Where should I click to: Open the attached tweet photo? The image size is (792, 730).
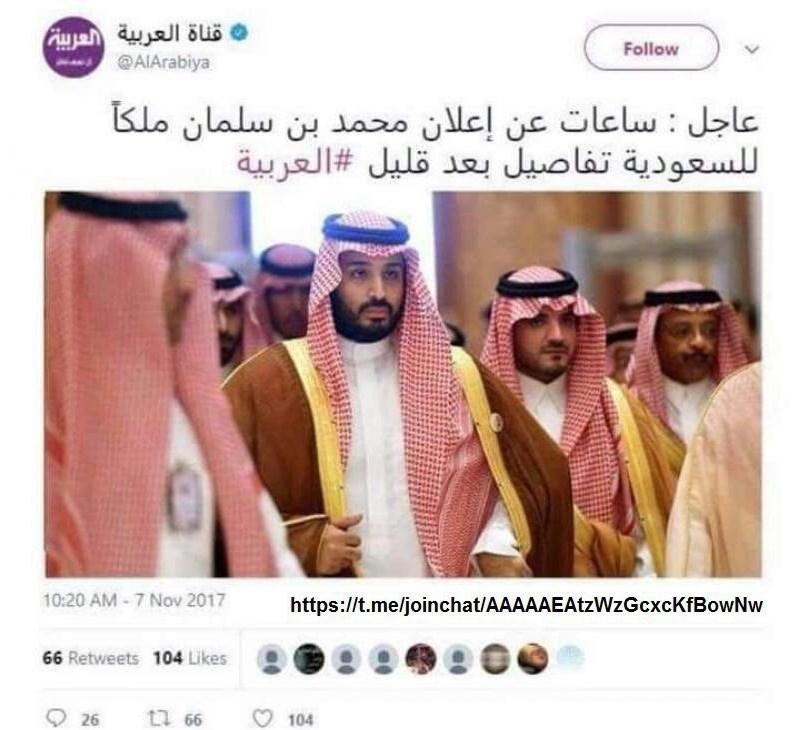tap(403, 384)
